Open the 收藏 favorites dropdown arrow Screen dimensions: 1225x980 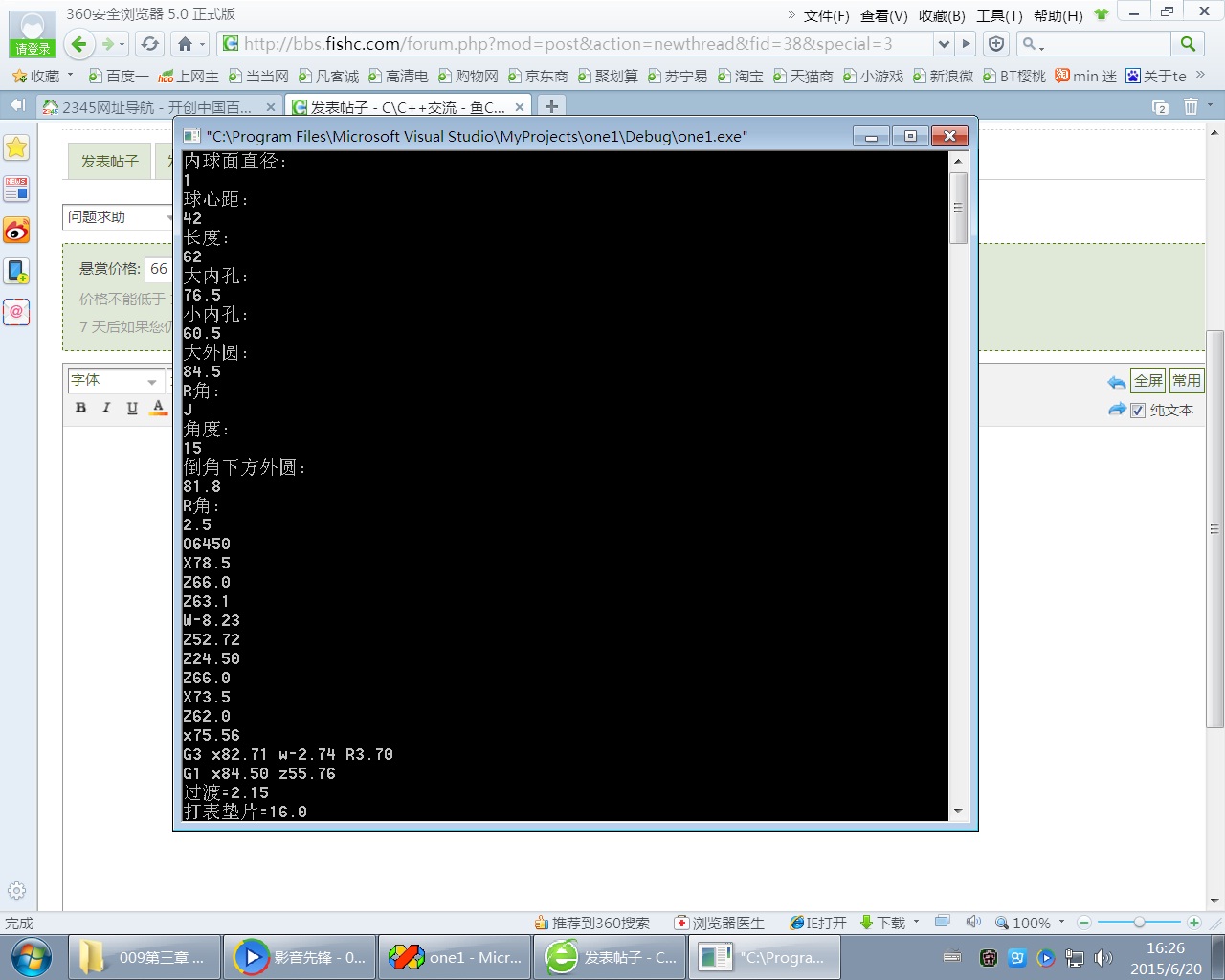click(x=71, y=76)
